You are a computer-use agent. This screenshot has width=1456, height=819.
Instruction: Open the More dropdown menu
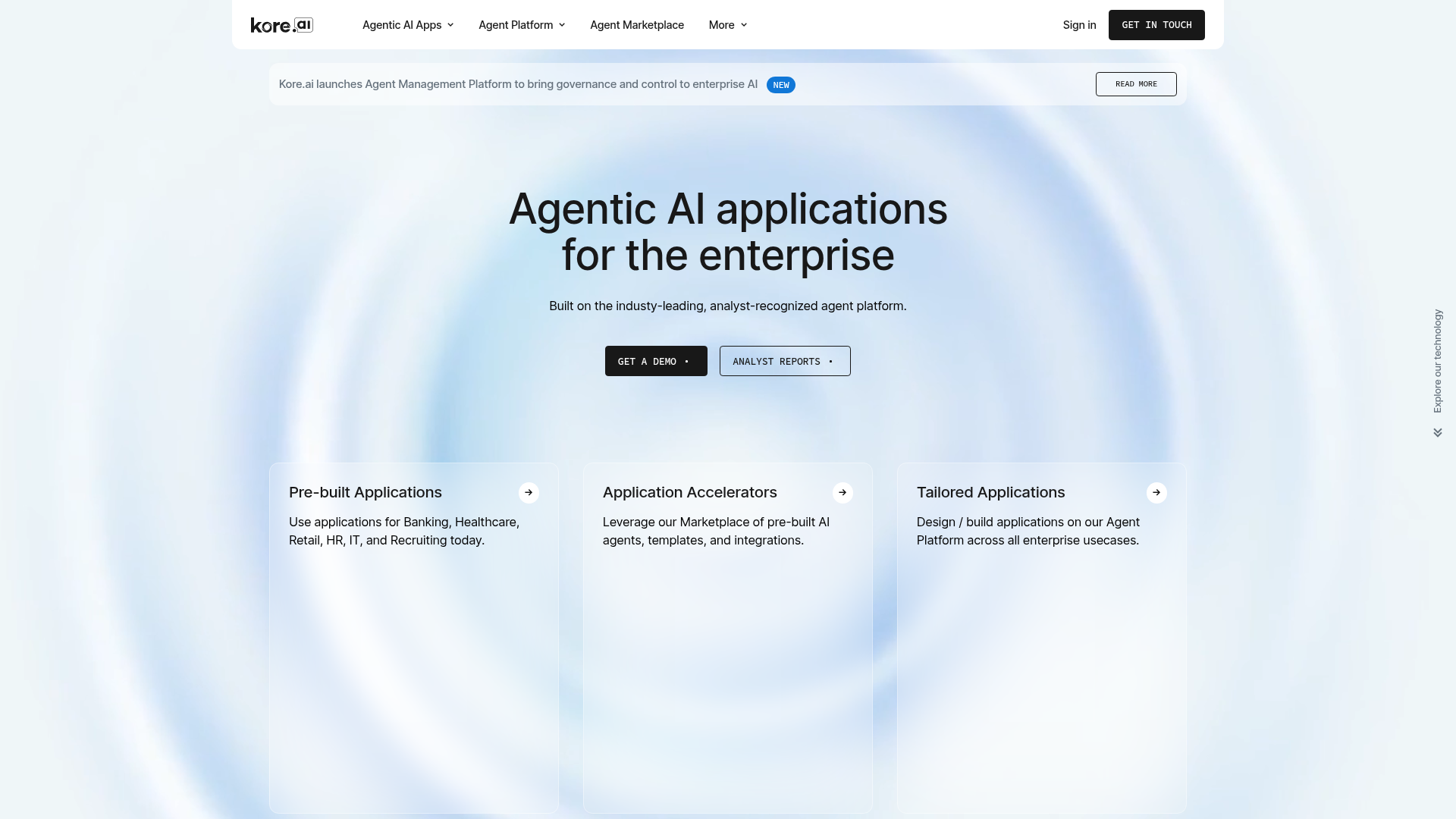[x=727, y=25]
